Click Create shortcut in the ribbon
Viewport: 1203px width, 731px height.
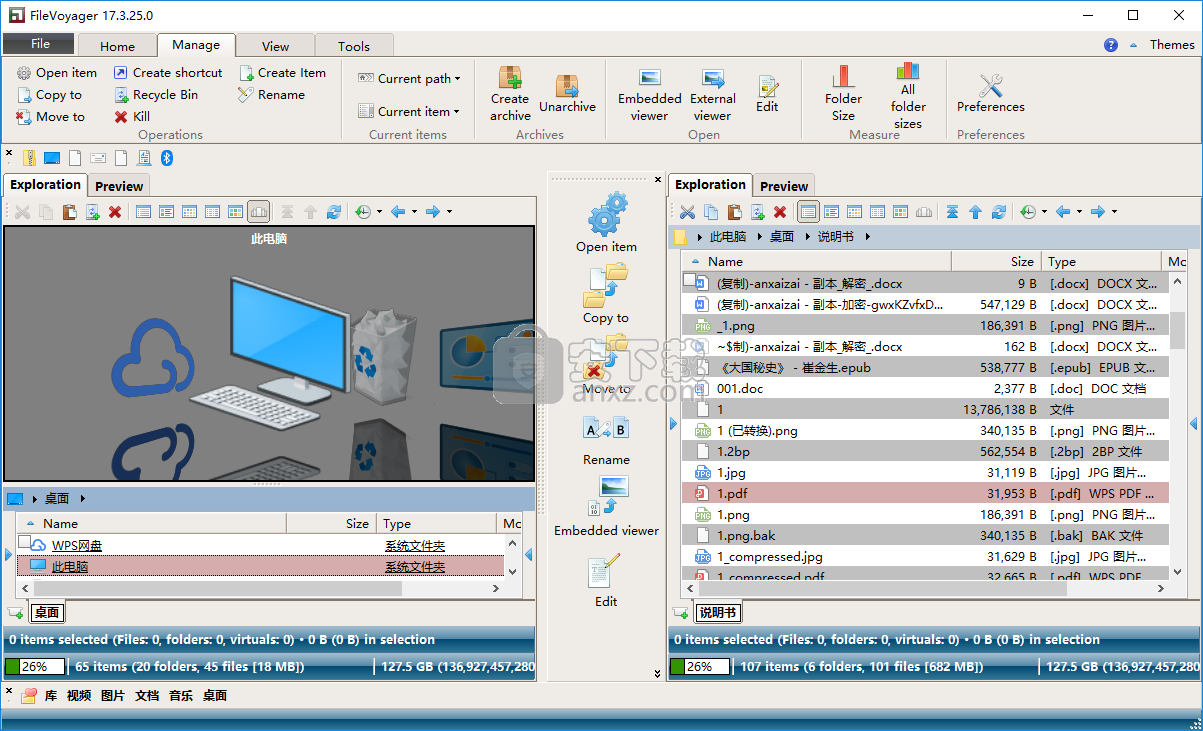pyautogui.click(x=167, y=73)
